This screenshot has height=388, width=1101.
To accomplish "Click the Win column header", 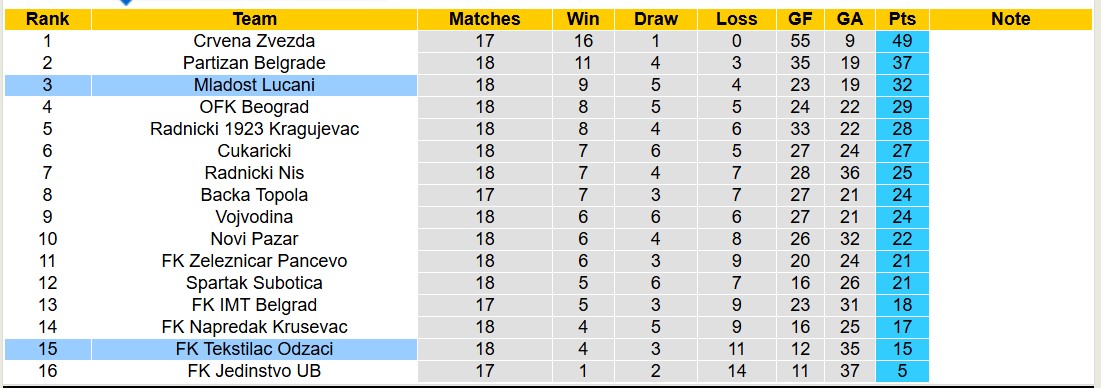I will [x=583, y=19].
